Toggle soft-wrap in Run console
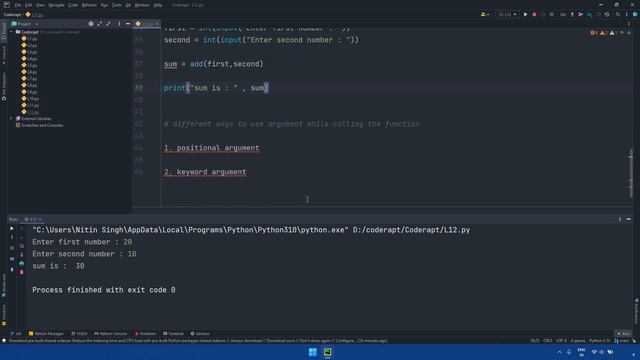Image resolution: width=640 pixels, height=360 pixels. [22, 246]
